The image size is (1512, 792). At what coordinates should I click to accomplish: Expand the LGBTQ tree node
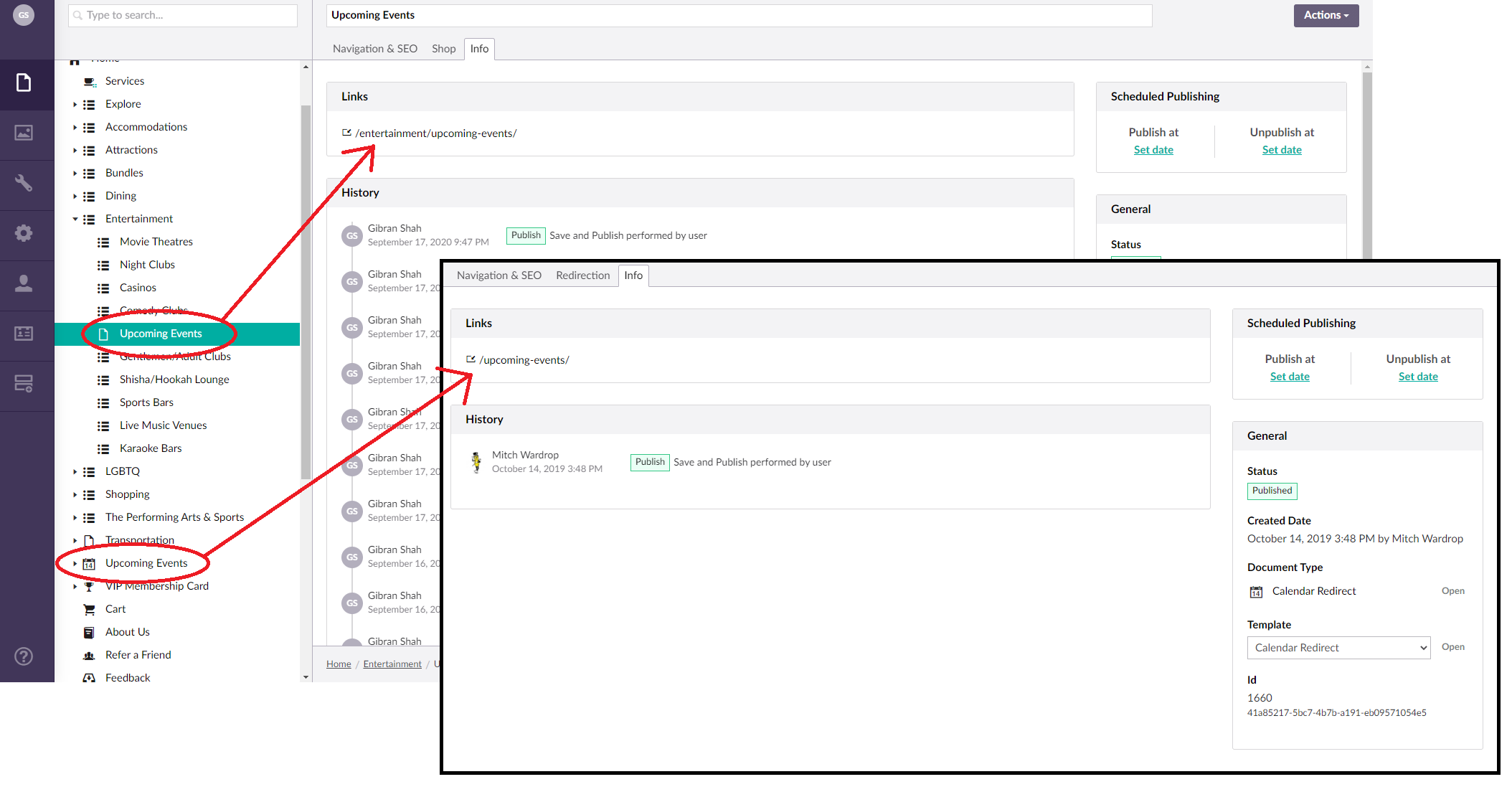pos(75,472)
